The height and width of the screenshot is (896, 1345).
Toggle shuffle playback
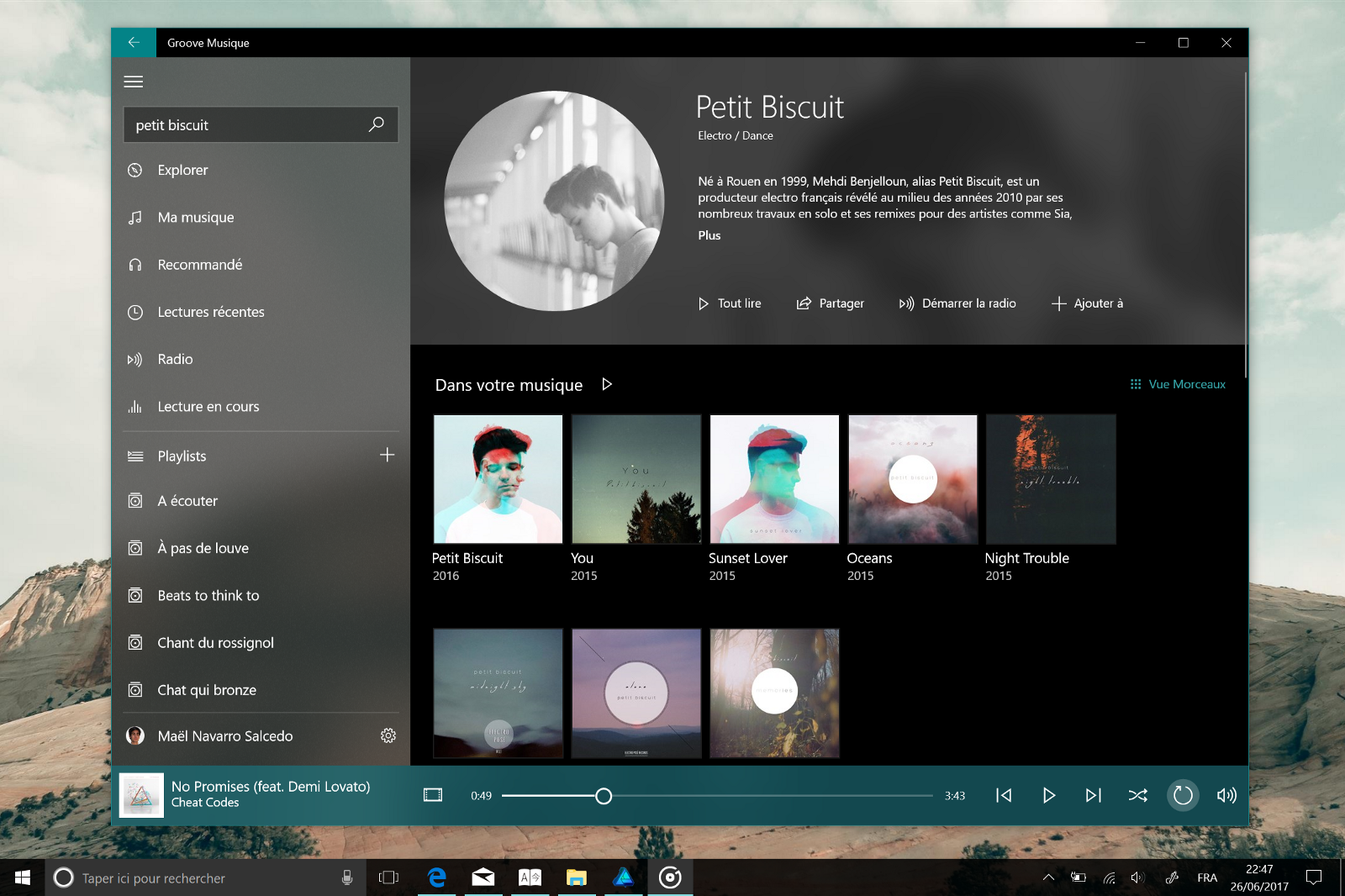coord(1137,795)
